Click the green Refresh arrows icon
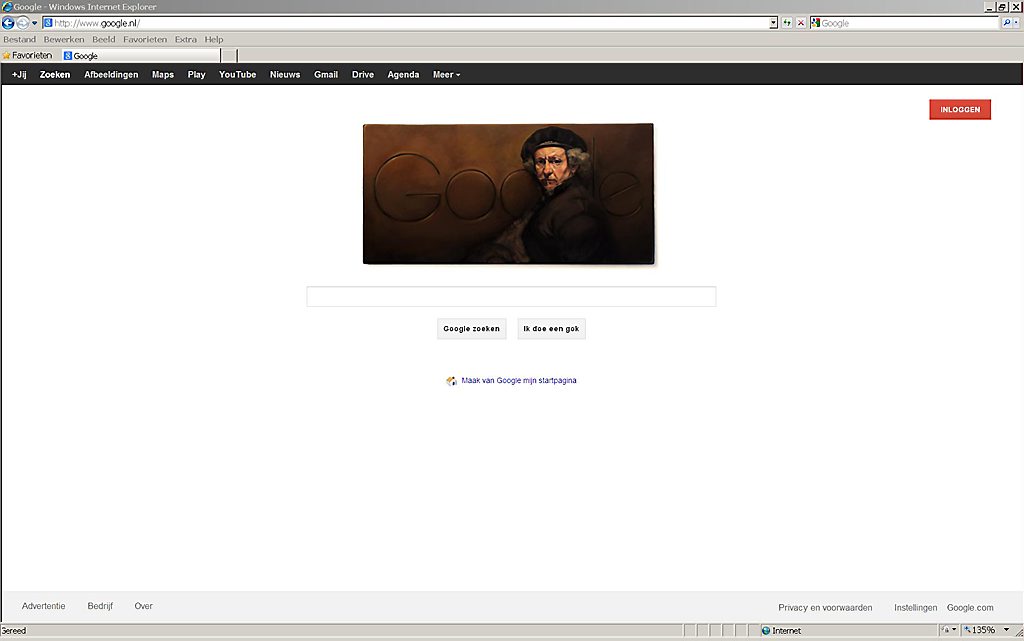 tap(787, 23)
